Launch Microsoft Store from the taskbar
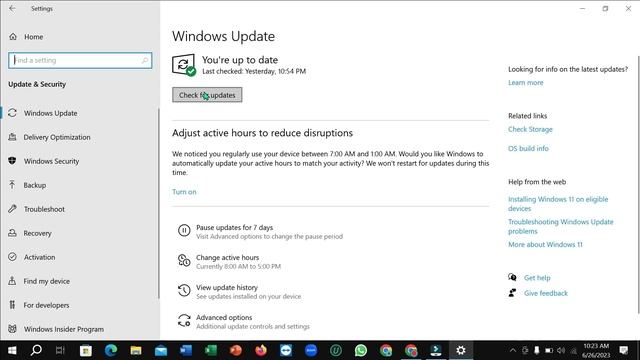The height and width of the screenshot is (360, 640). pyautogui.click(x=86, y=350)
